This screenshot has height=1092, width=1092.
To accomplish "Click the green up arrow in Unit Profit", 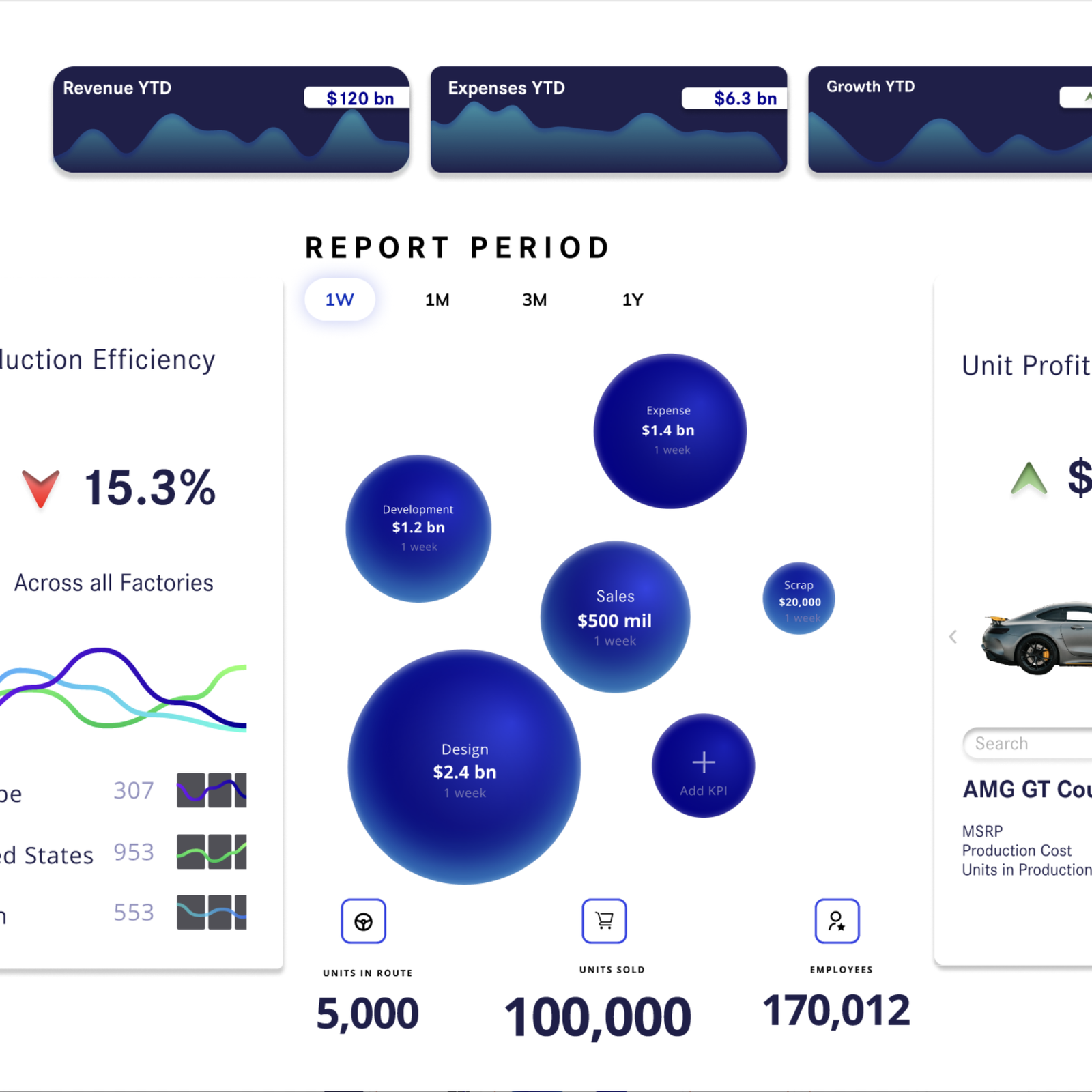I will (1029, 478).
